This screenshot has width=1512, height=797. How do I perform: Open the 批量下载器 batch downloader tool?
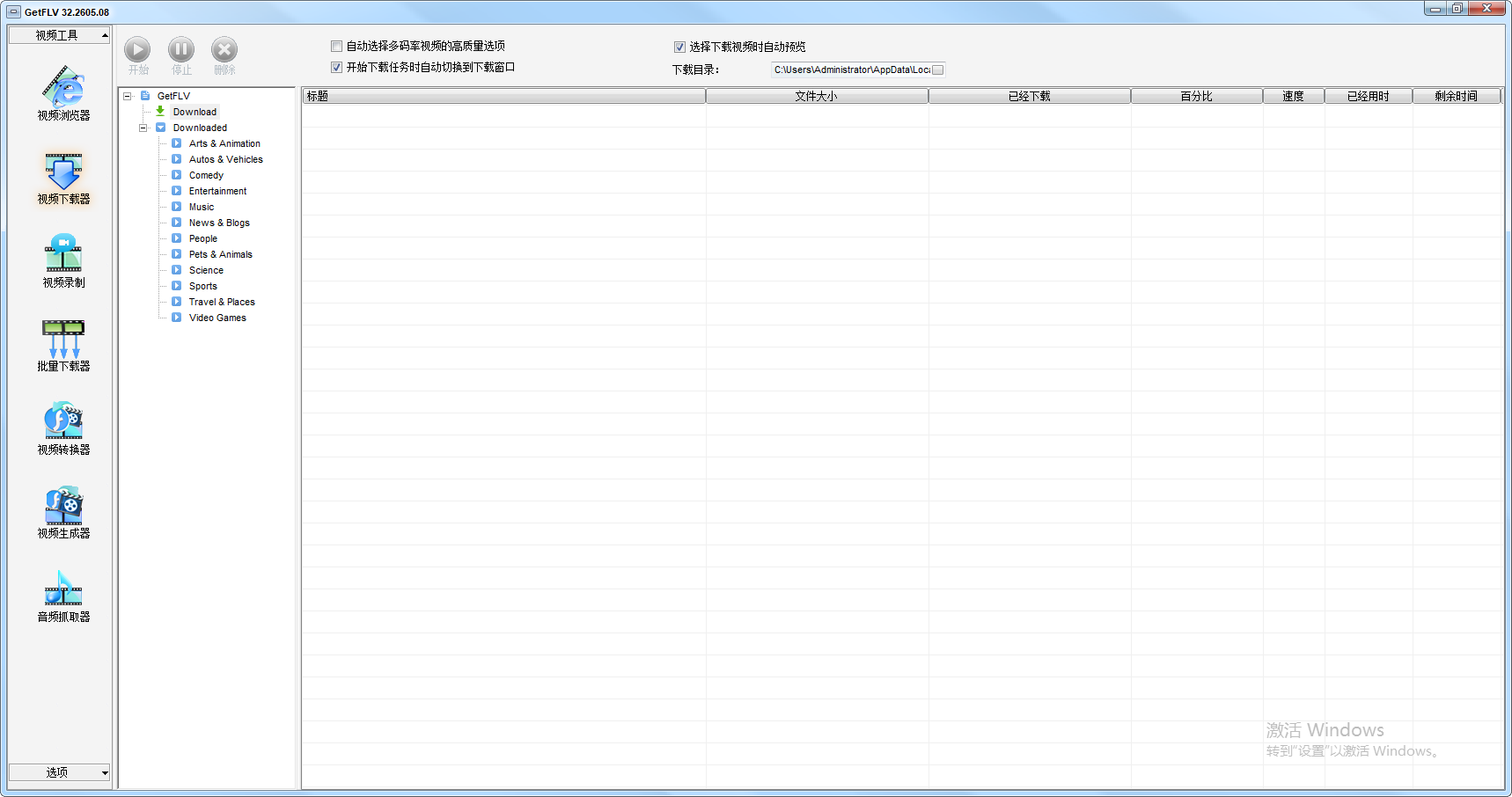click(63, 346)
